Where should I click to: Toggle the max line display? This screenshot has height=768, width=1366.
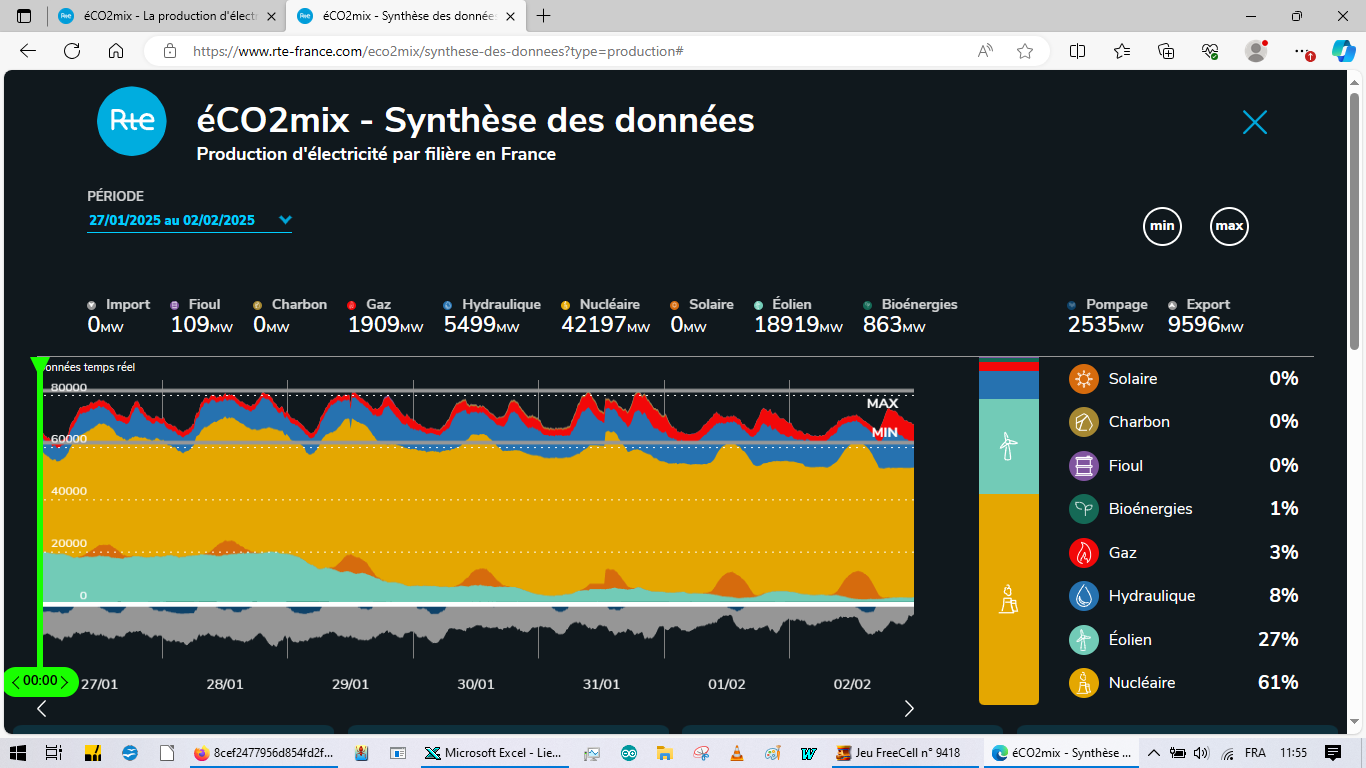1229,226
